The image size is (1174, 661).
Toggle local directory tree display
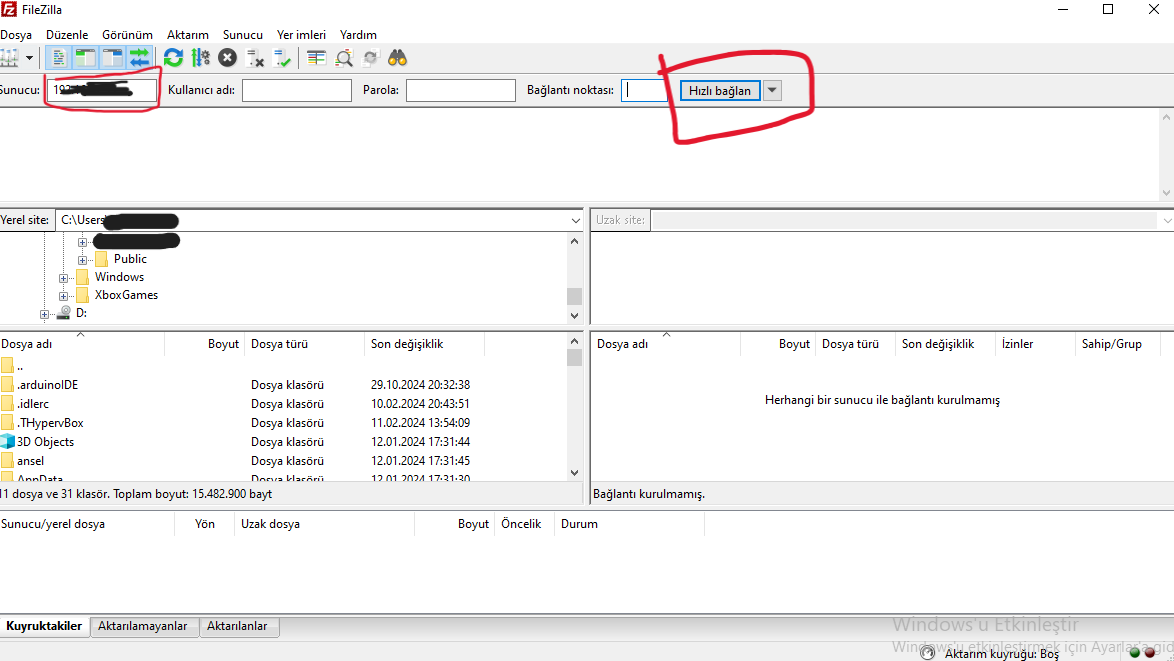[x=85, y=58]
